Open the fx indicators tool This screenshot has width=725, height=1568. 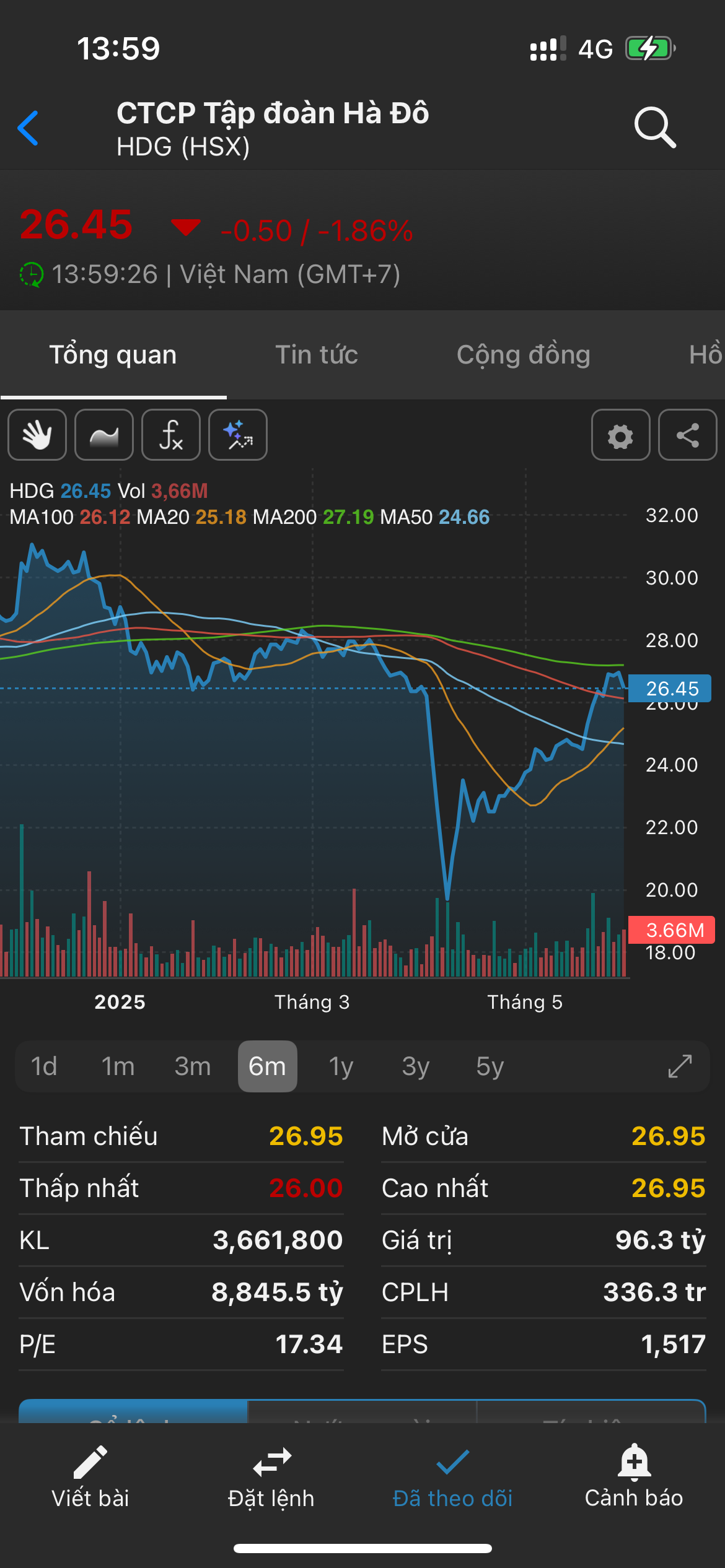(171, 435)
